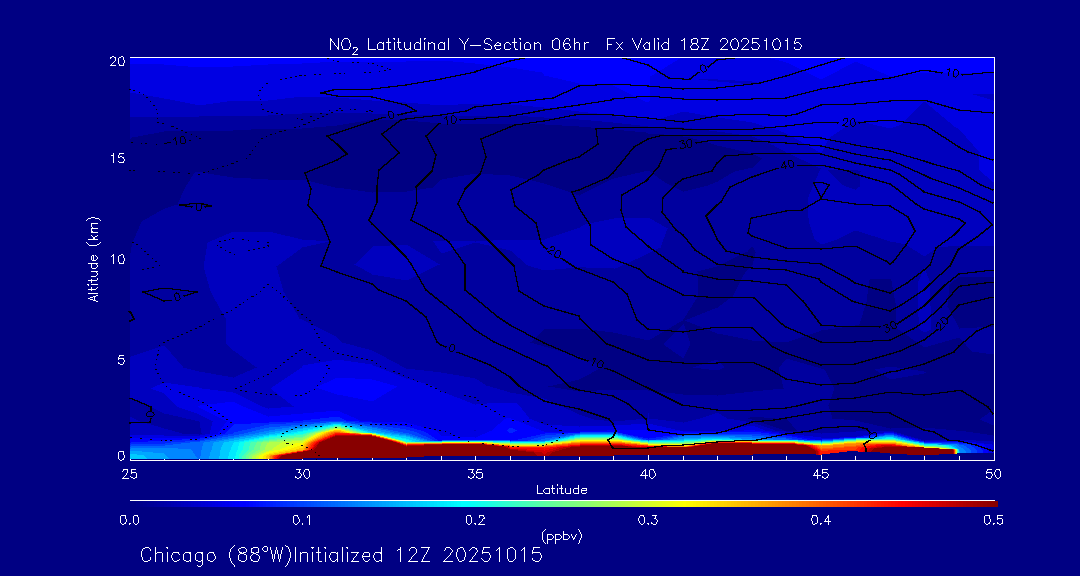Image resolution: width=1080 pixels, height=576 pixels.
Task: Click the latitude tick label 30
Action: (x=302, y=474)
